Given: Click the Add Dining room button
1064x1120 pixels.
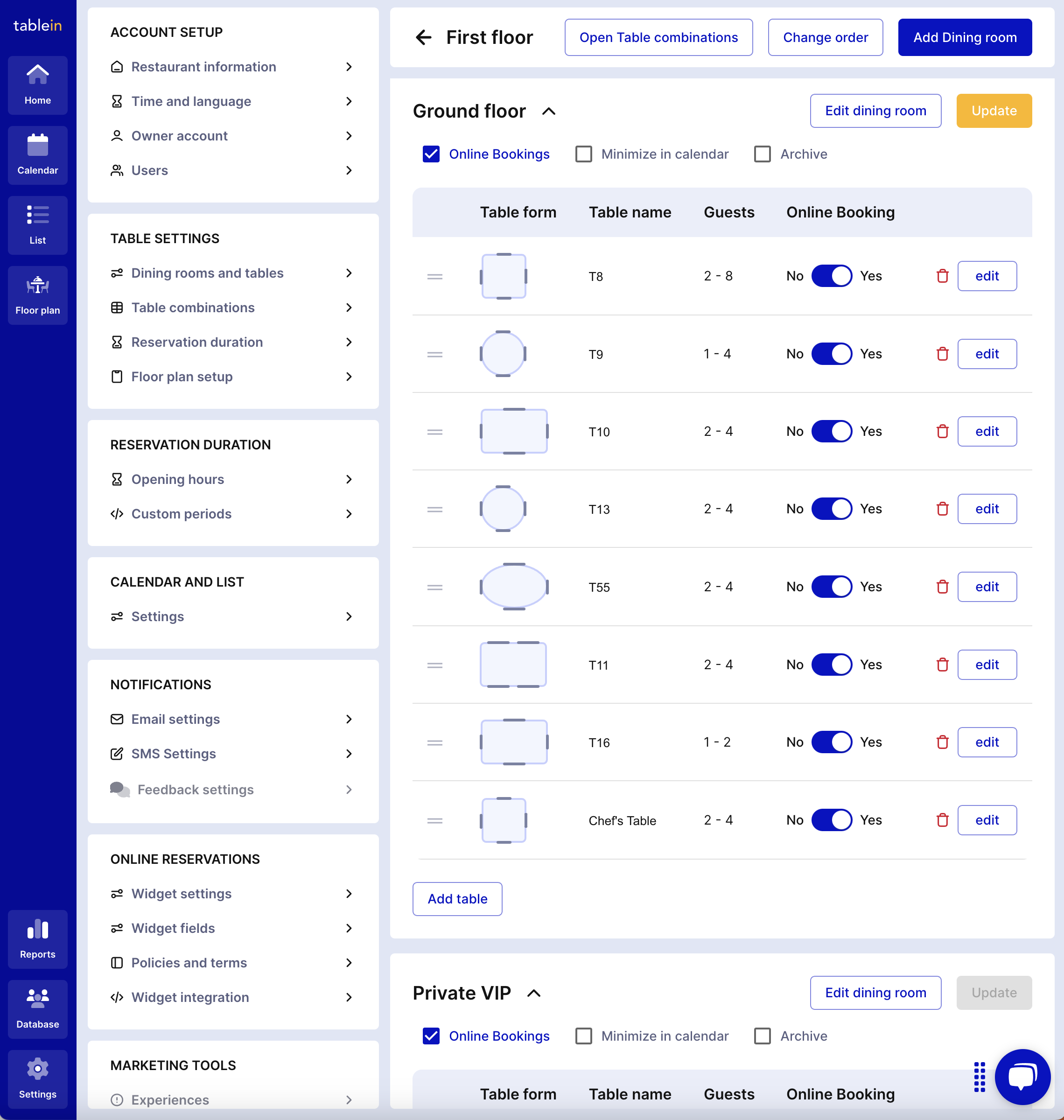Looking at the screenshot, I should pos(965,37).
